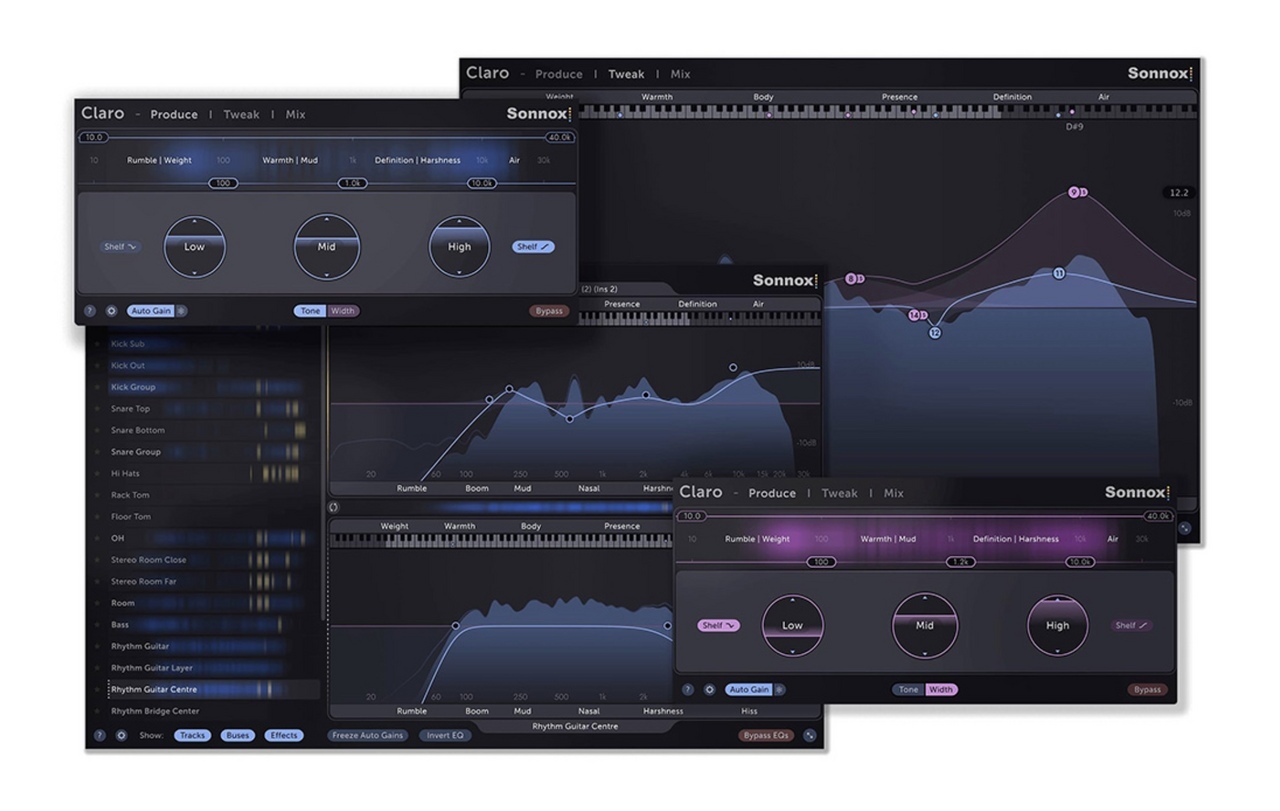Screen dimensions: 1280x811
Task: Click the 100 crossover handle in blue window
Action: click(223, 183)
